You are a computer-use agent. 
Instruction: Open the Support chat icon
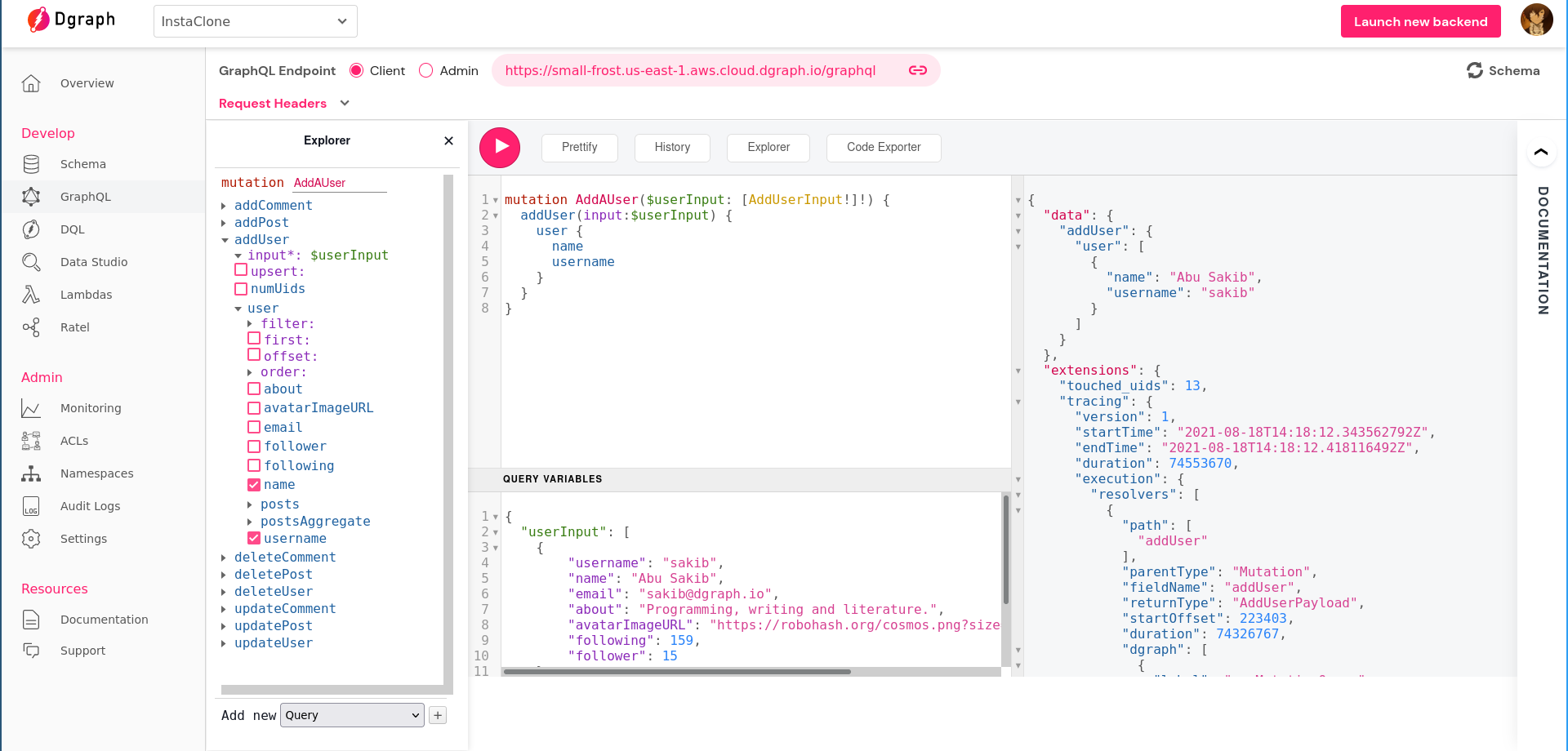[x=31, y=651]
